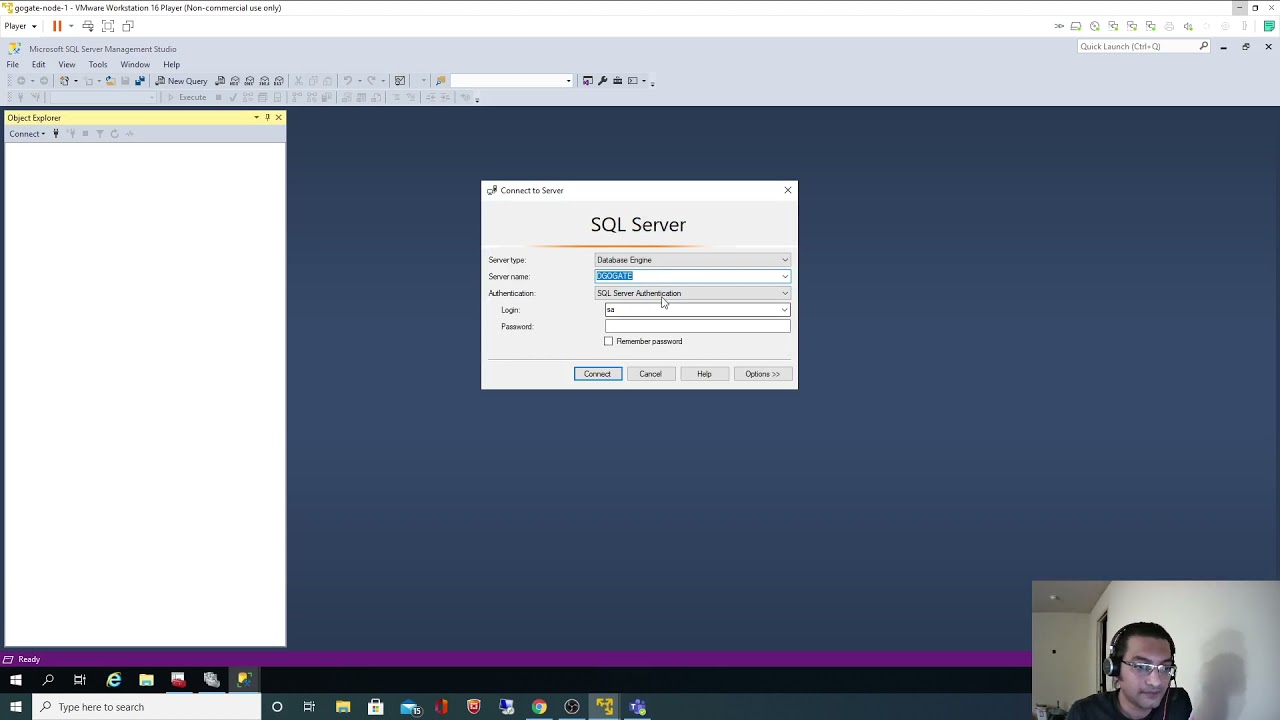Click Connect Object Explorer plug icon
This screenshot has height=720, width=1280.
click(x=56, y=134)
